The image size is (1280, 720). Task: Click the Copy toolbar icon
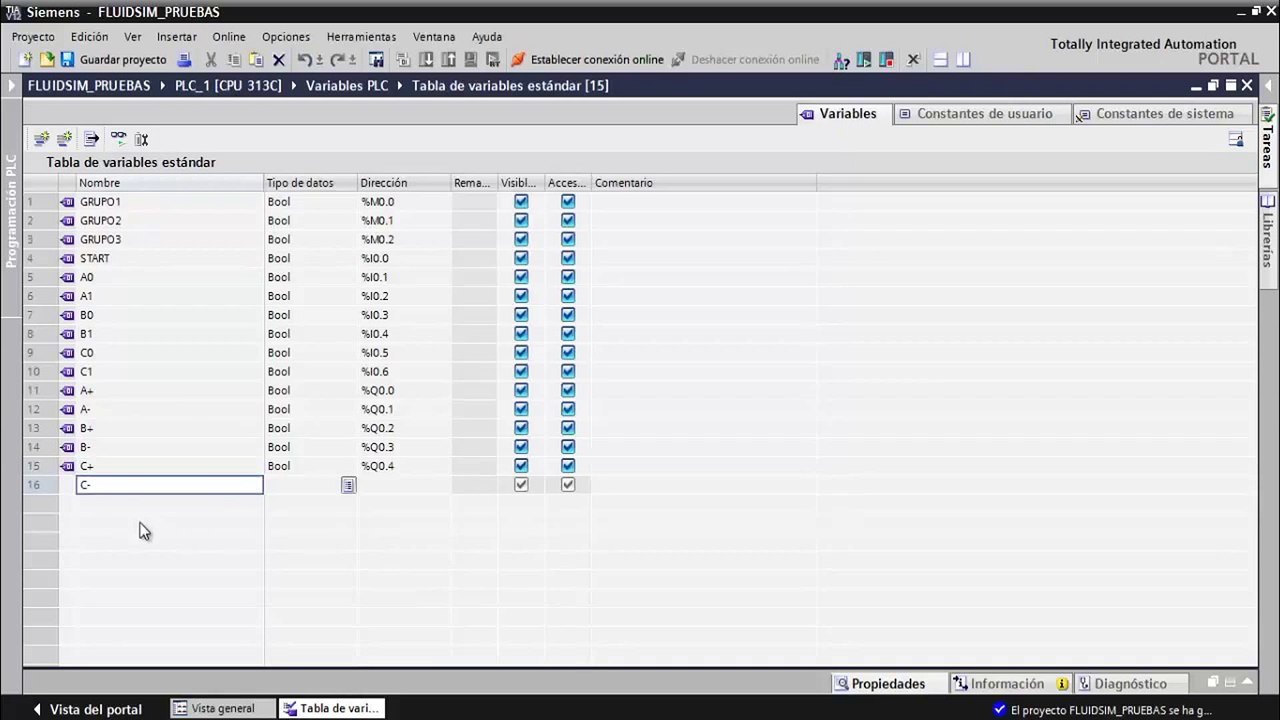tap(233, 60)
